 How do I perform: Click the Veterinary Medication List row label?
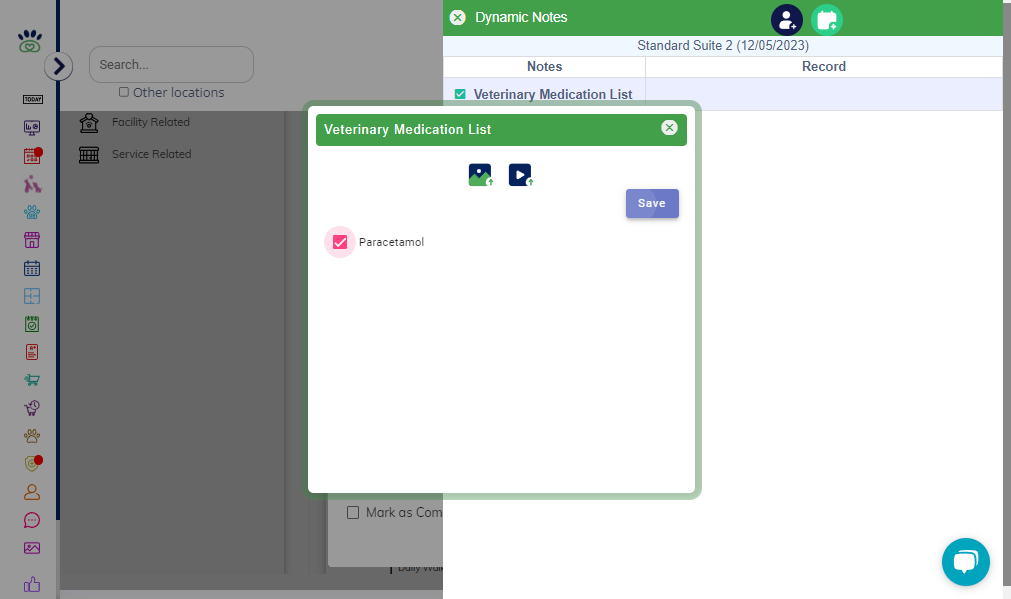tap(553, 95)
